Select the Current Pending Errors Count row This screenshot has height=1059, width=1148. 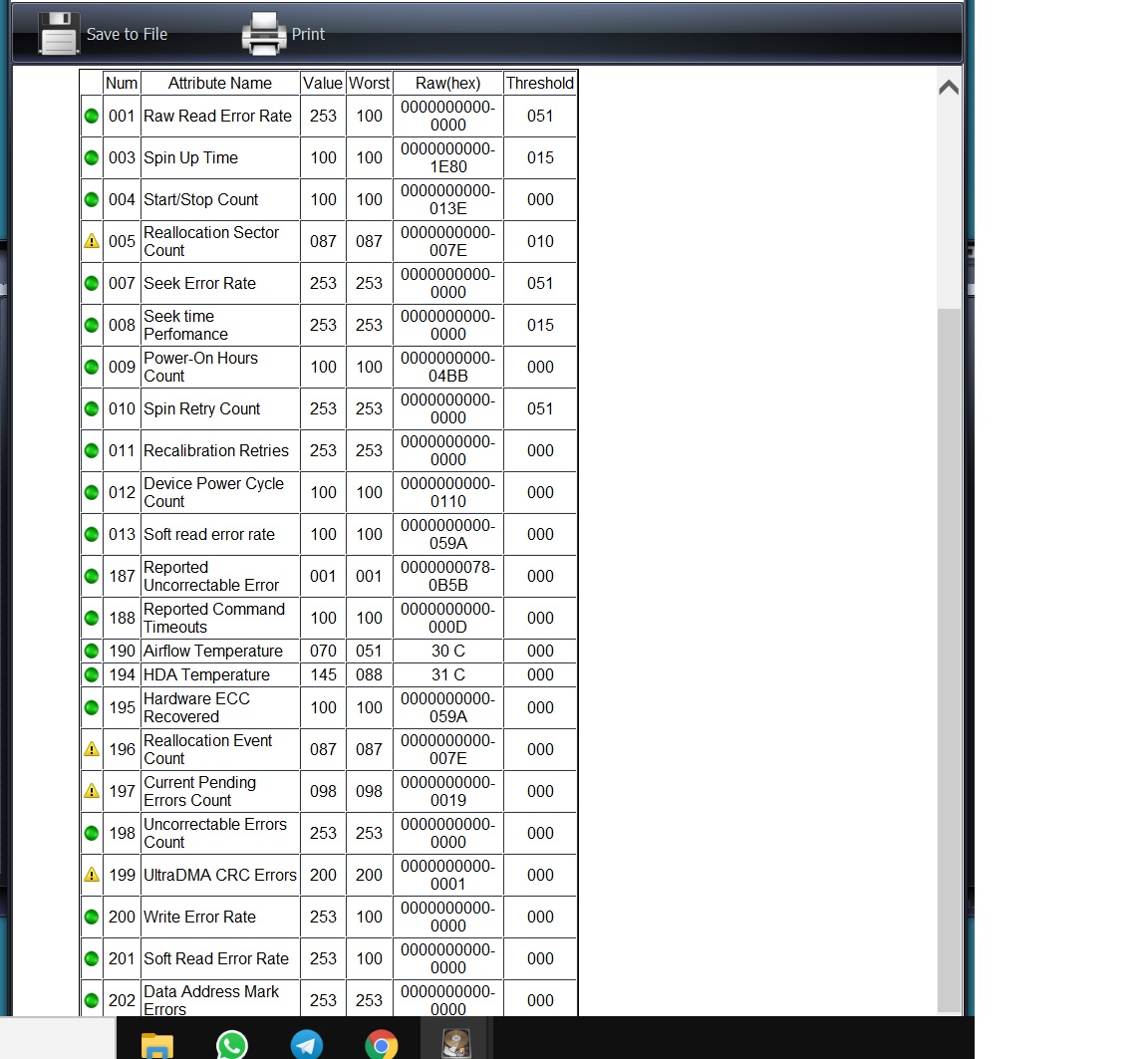(x=328, y=791)
